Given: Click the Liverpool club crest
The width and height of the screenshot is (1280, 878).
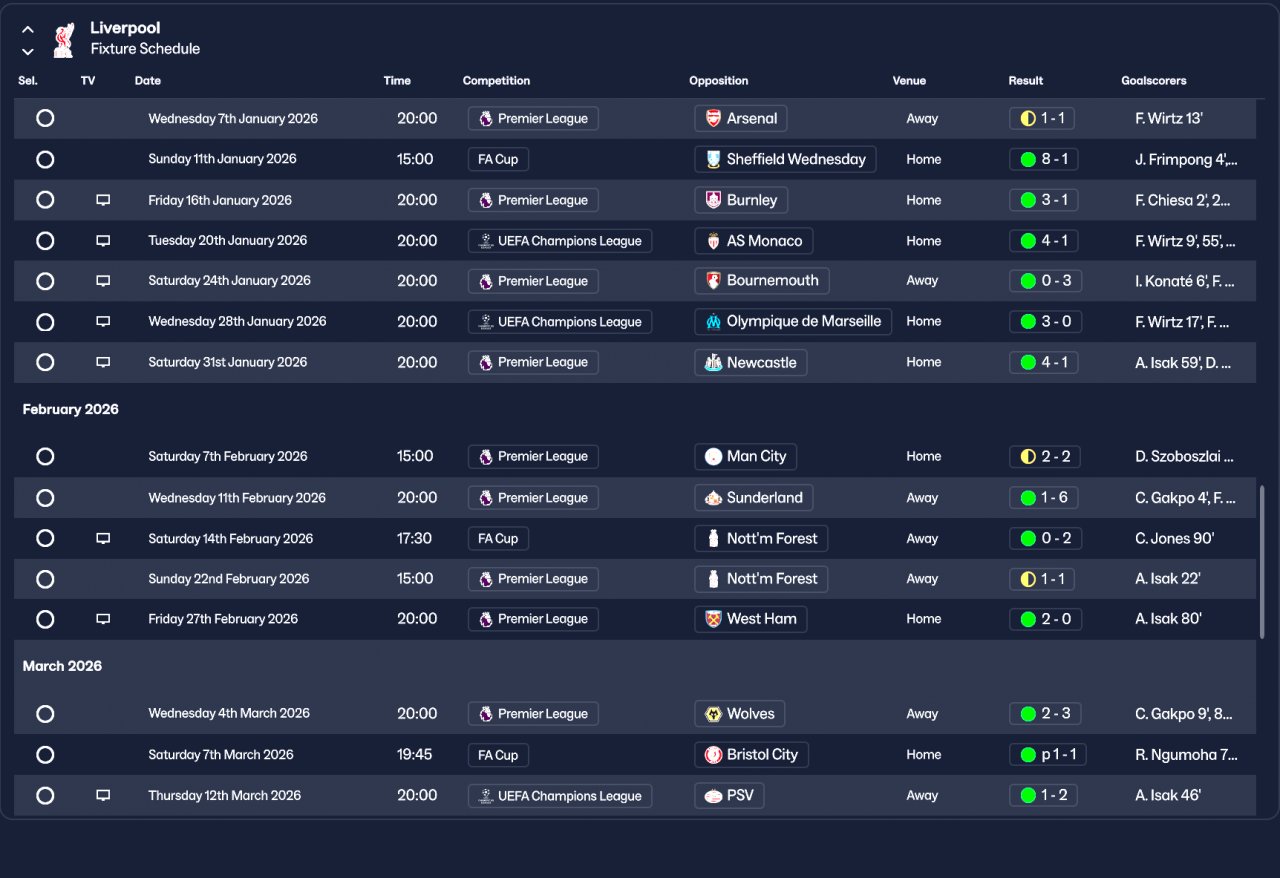Looking at the screenshot, I should click(x=64, y=39).
